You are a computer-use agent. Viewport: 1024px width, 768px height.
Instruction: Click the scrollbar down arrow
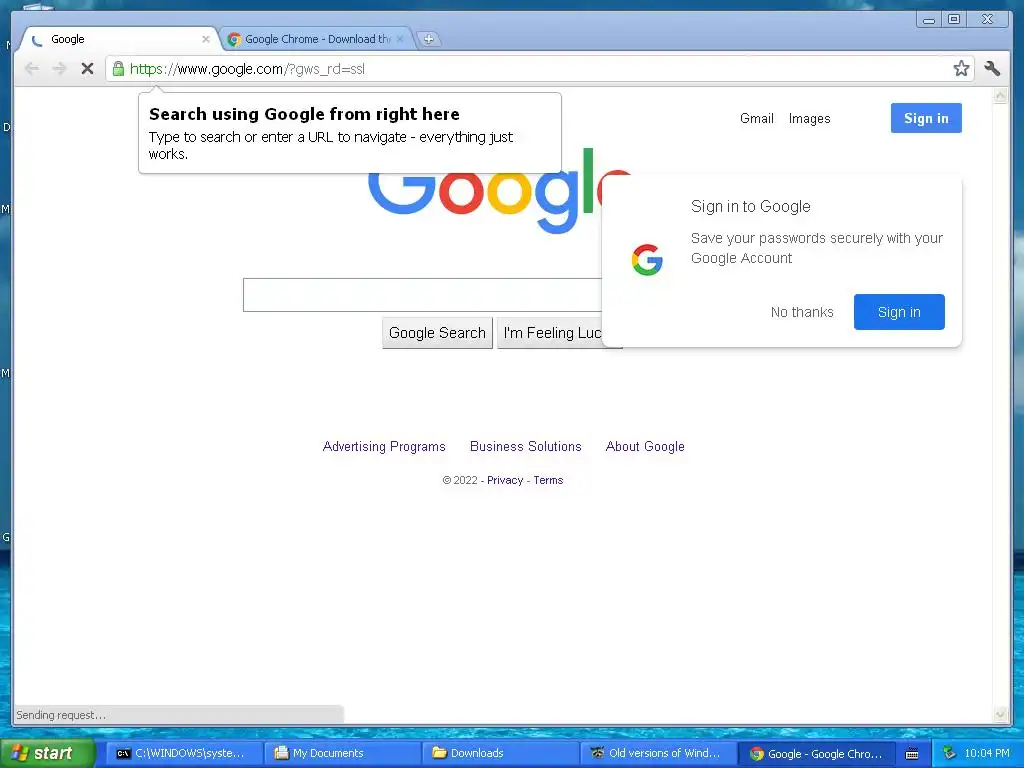coord(1000,714)
